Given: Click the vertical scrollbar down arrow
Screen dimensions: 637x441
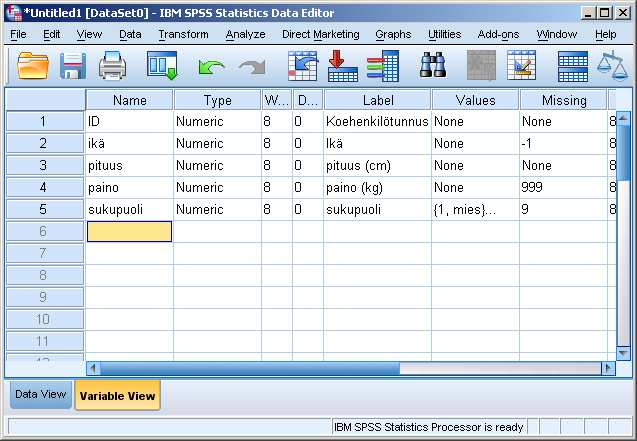Looking at the screenshot, I should pos(623,353).
